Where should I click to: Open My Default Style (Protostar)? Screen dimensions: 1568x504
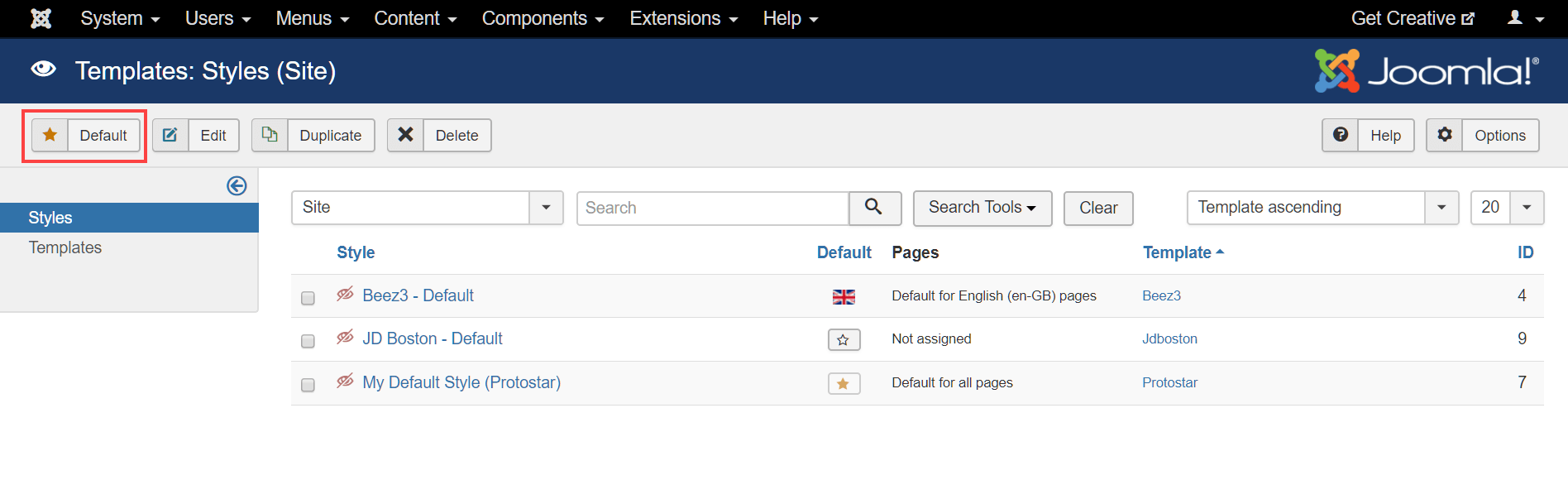(461, 382)
